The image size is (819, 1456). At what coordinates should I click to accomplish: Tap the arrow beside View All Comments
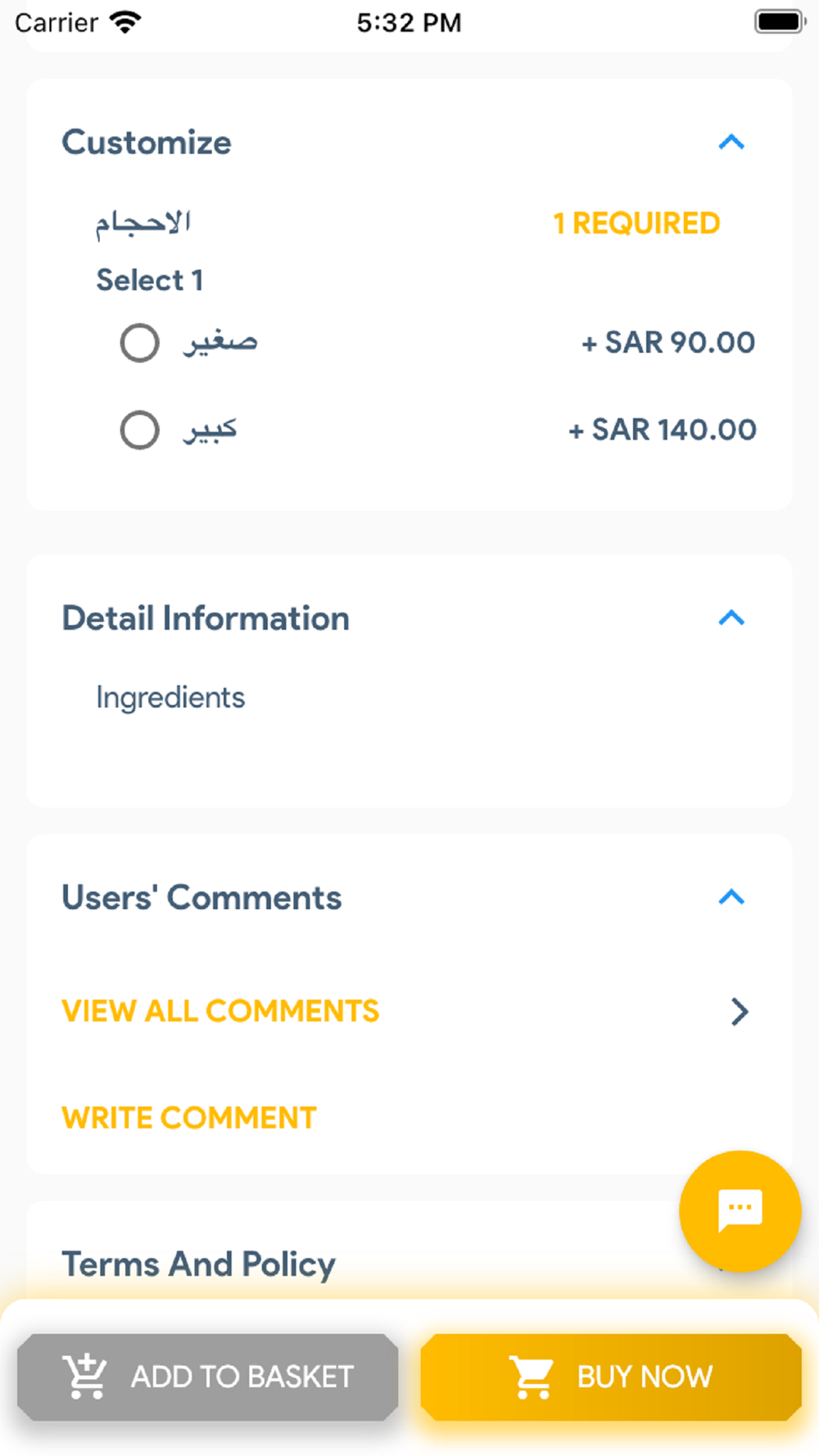[x=740, y=1012]
